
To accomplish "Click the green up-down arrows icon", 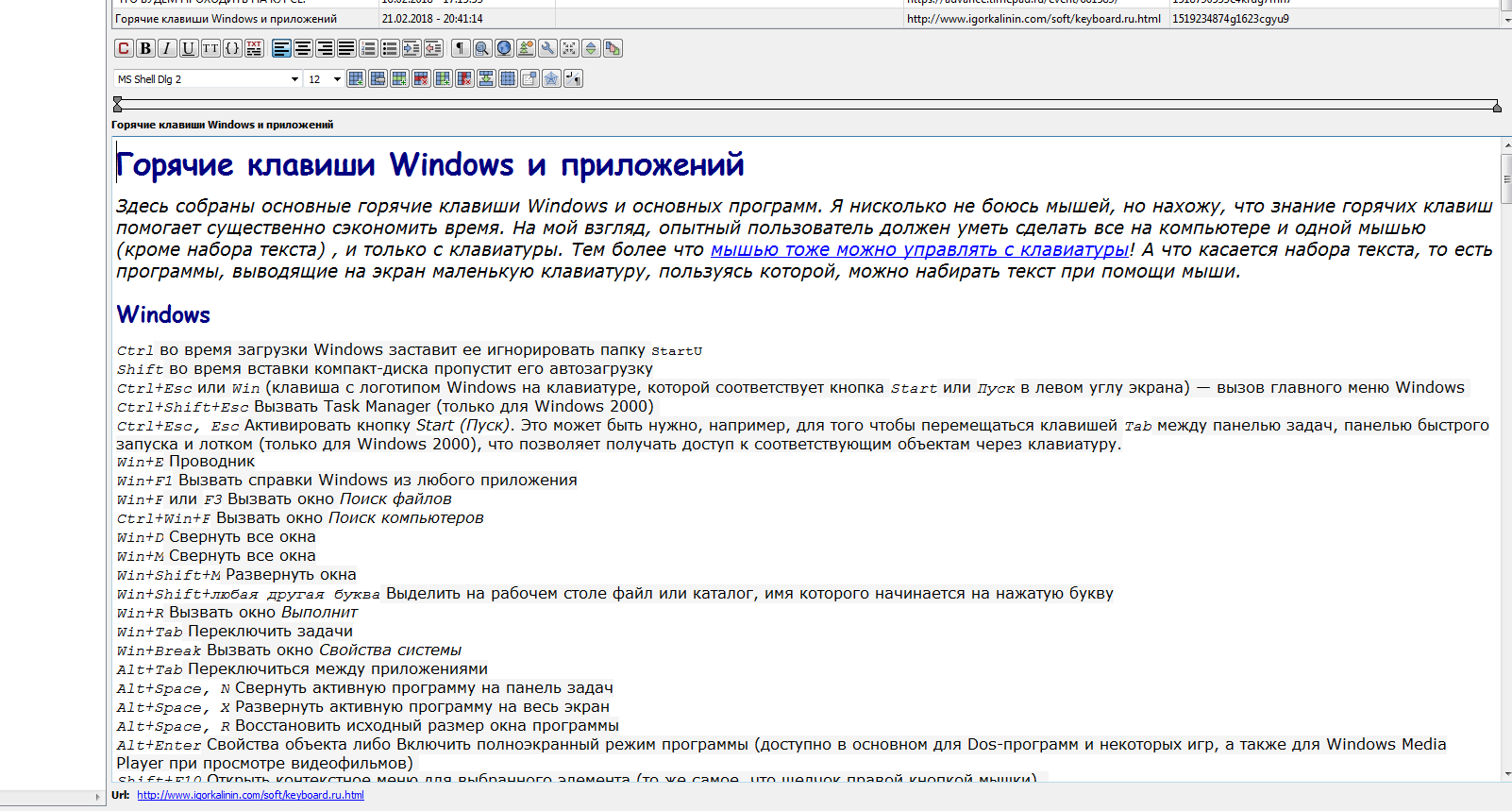I will [591, 48].
